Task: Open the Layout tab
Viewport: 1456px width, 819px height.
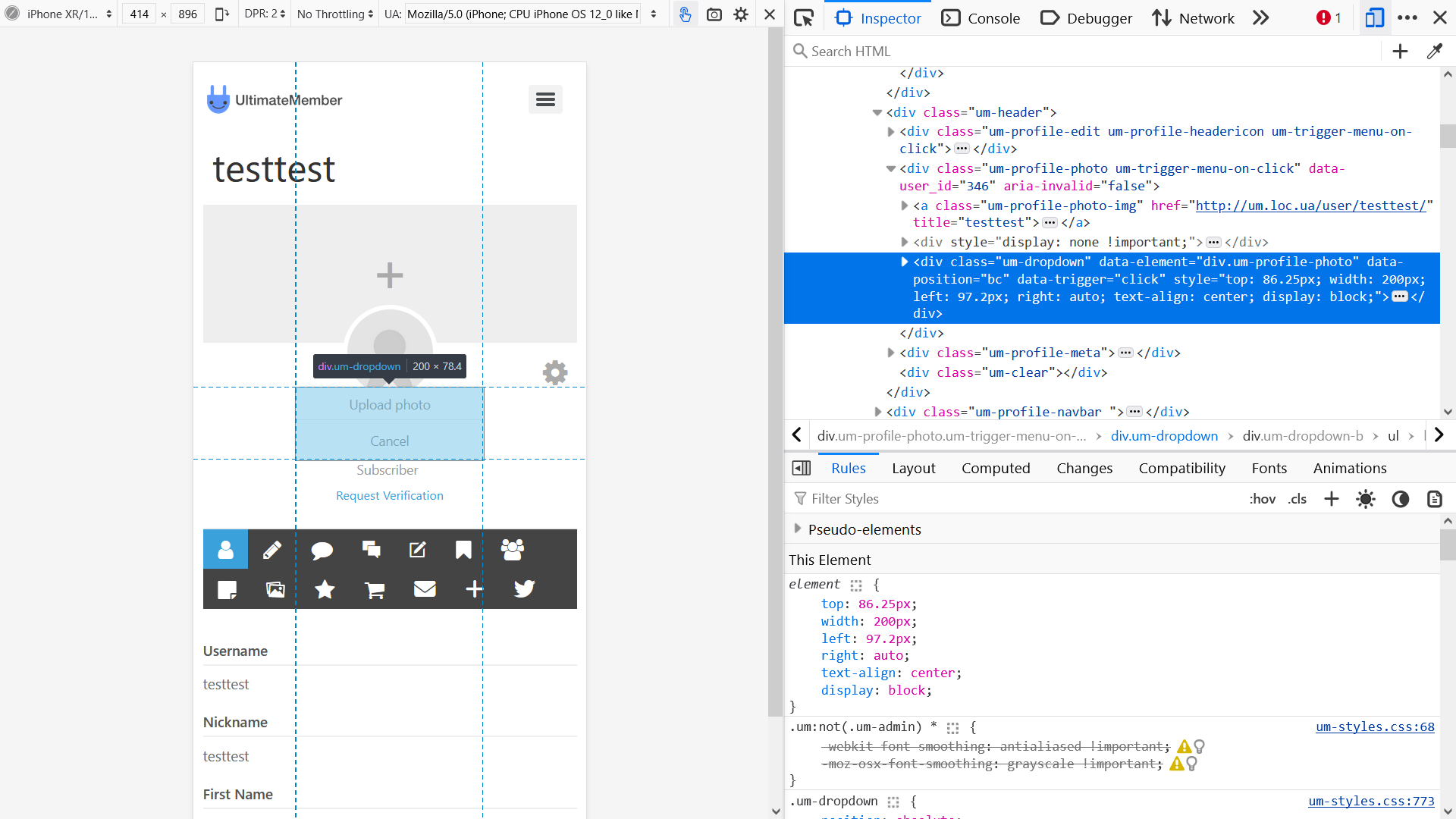Action: click(x=913, y=468)
